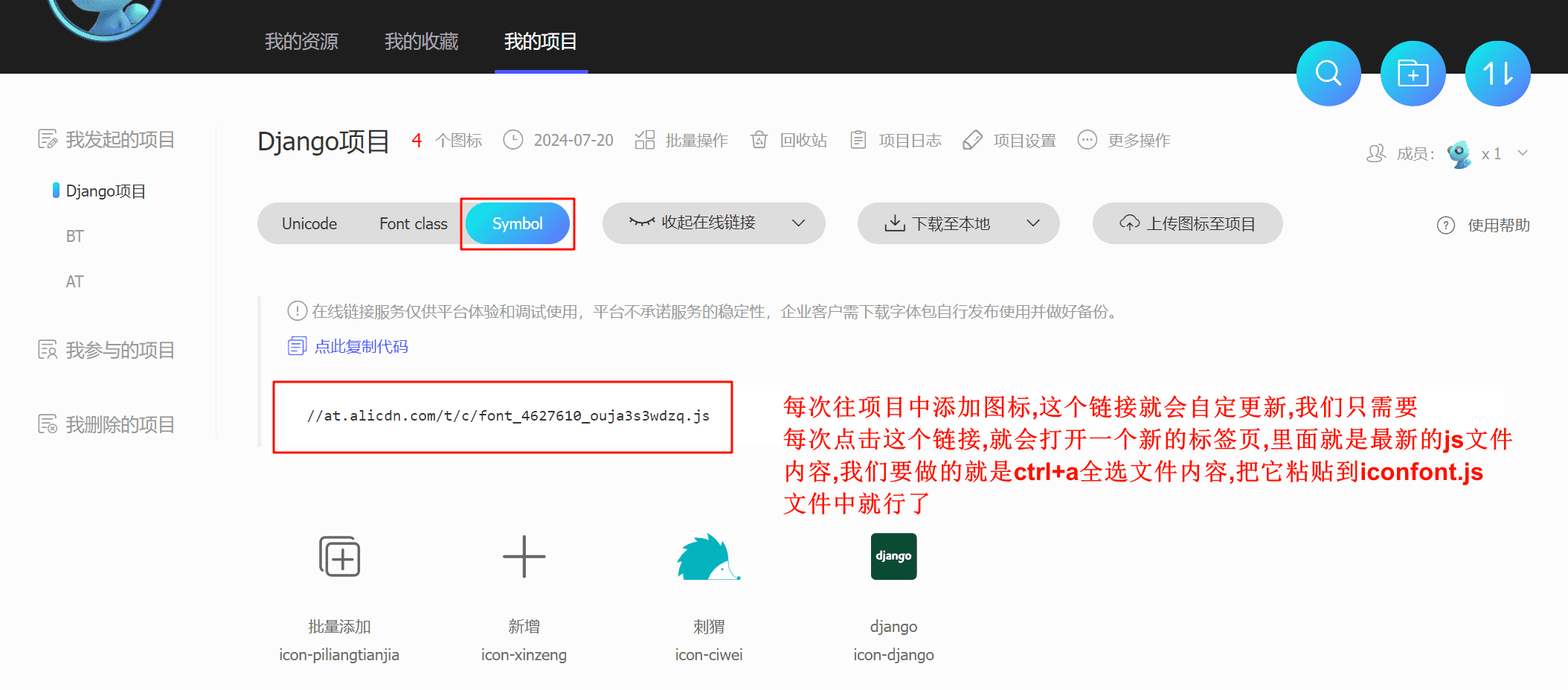Click the 批量操作 grid icon
Image resolution: width=1568 pixels, height=690 pixels.
644,140
